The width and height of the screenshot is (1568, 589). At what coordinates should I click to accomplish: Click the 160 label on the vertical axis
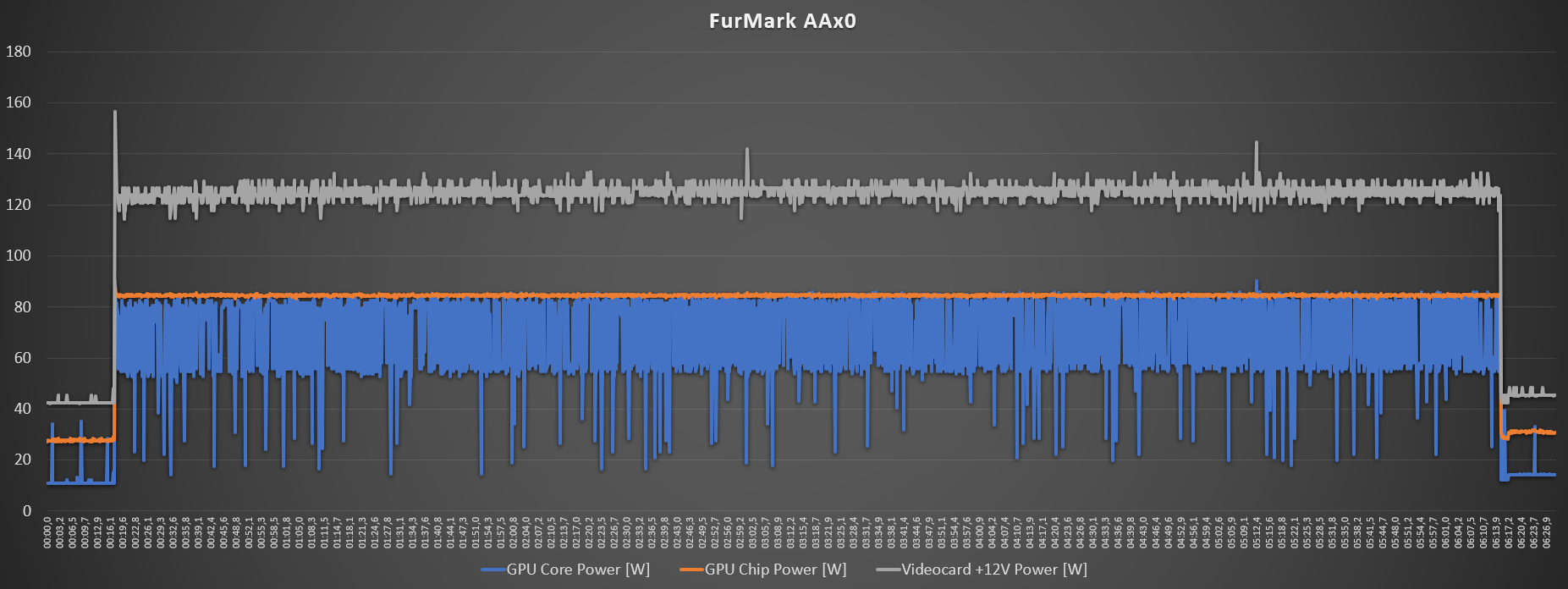[18, 102]
